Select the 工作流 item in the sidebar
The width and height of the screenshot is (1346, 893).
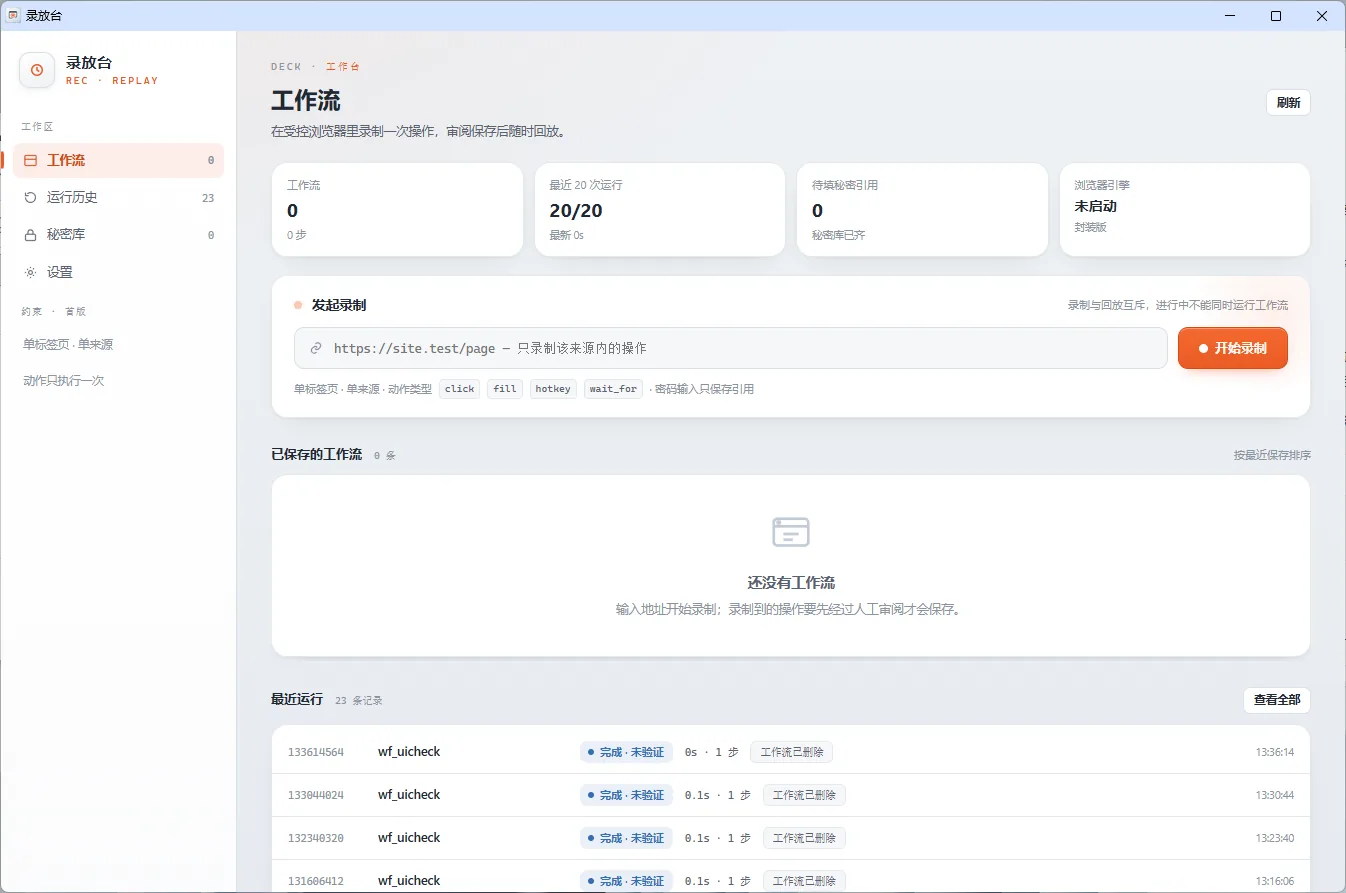[x=118, y=160]
